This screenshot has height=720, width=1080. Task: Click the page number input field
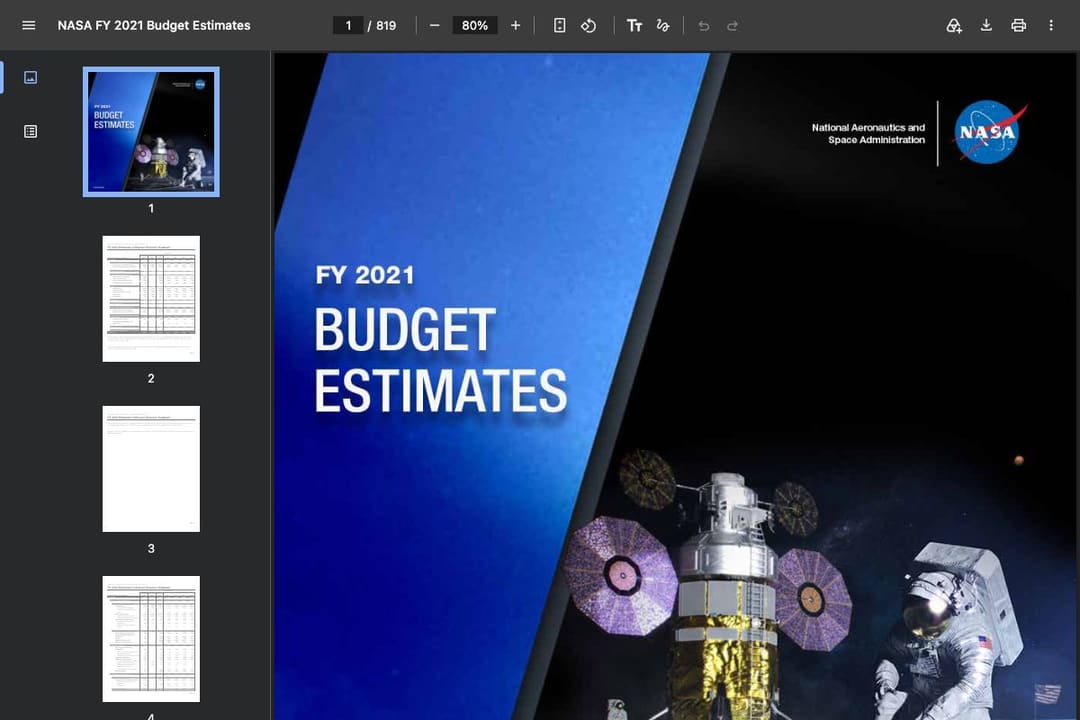(x=349, y=25)
